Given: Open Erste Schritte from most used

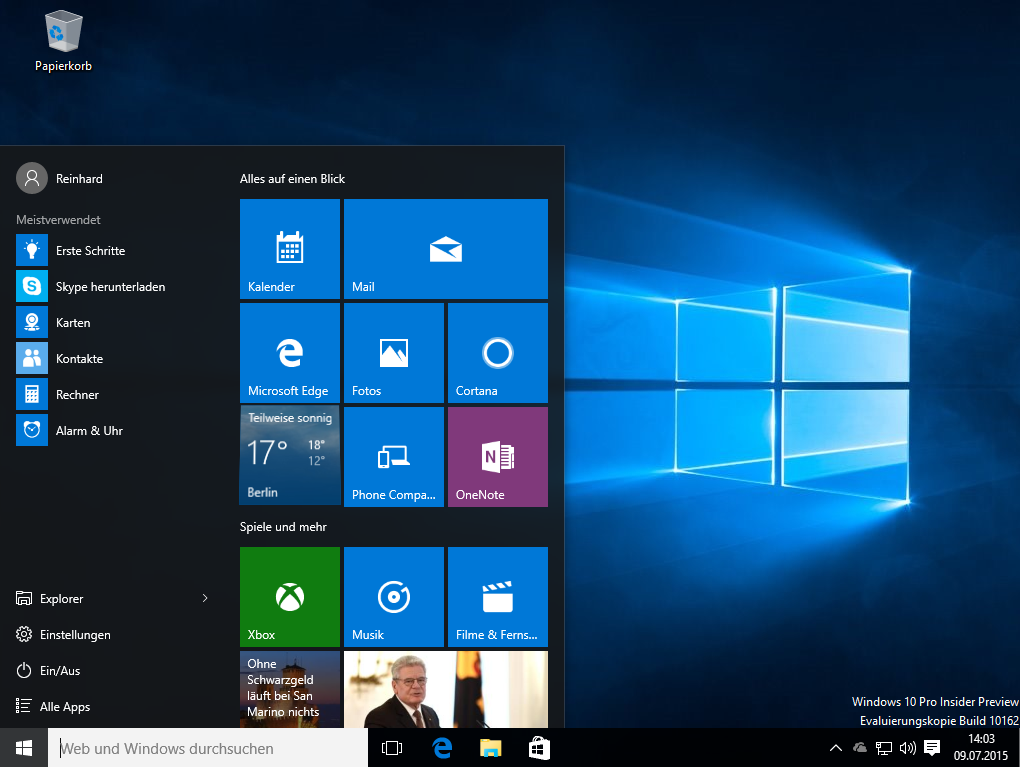Looking at the screenshot, I should pos(114,250).
